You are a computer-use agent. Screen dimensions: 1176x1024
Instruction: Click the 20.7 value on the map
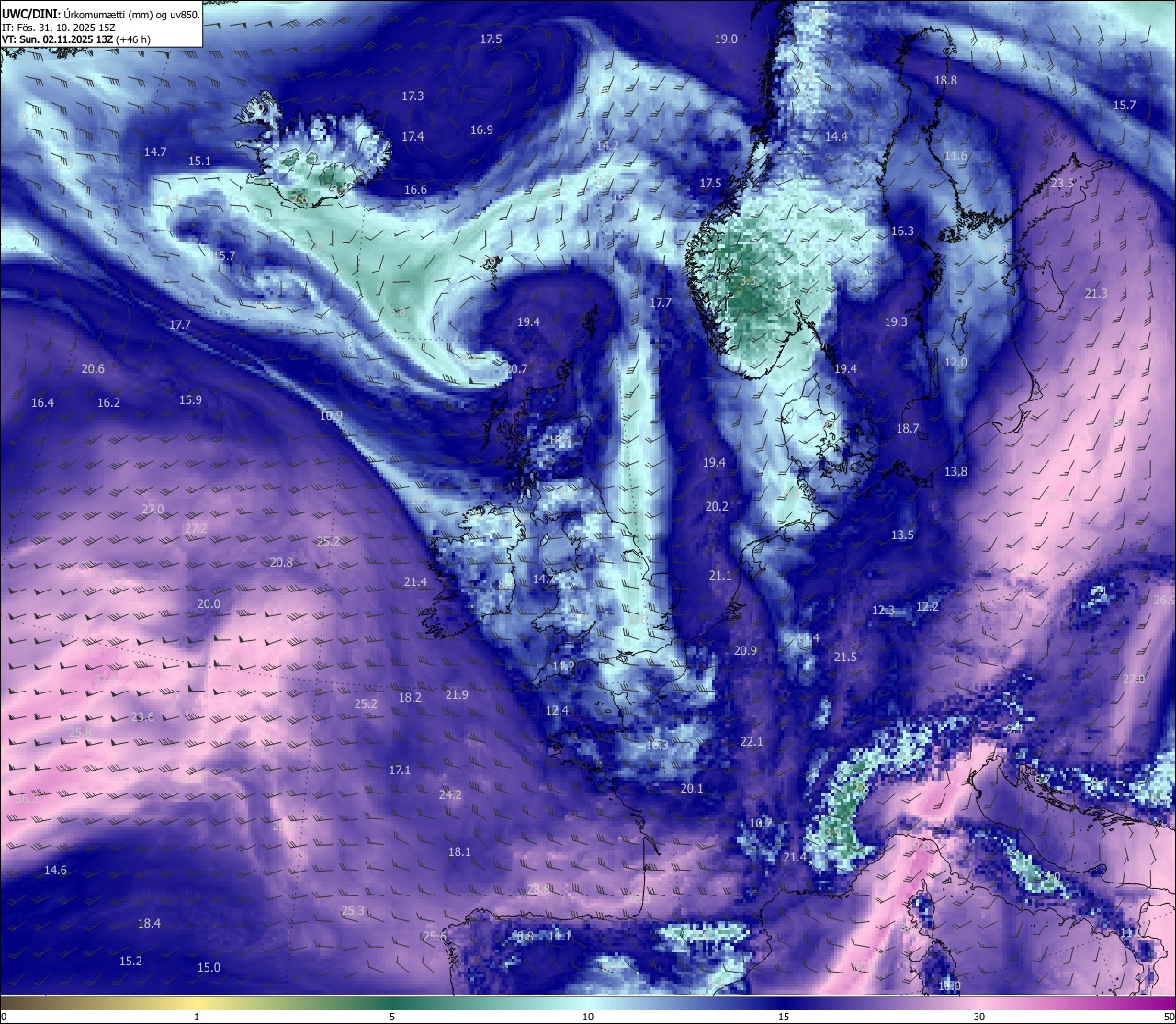tap(516, 368)
